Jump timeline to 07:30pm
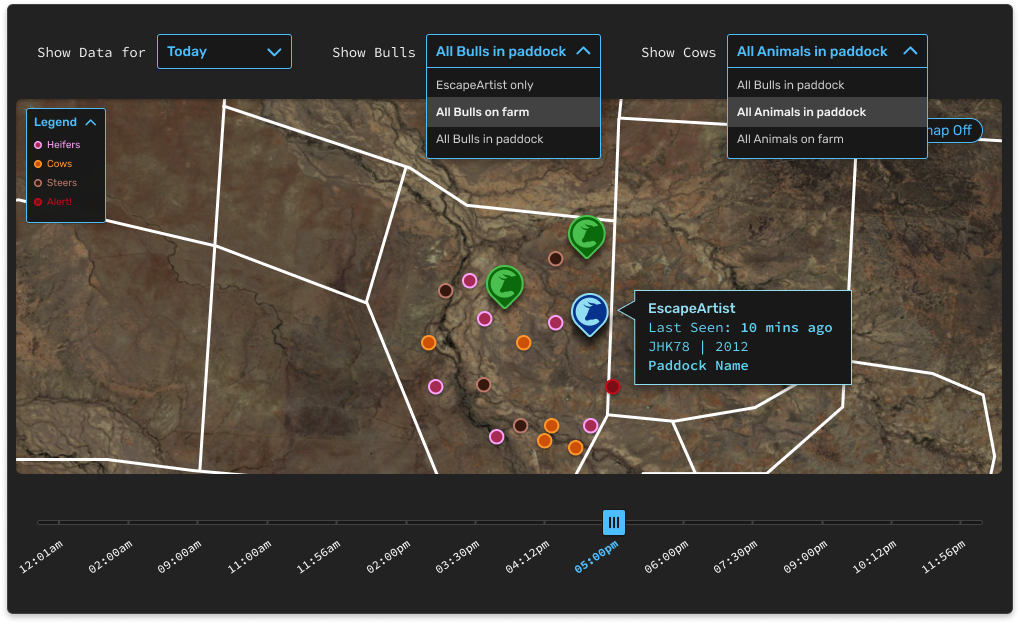The image size is (1020, 624). click(x=735, y=557)
